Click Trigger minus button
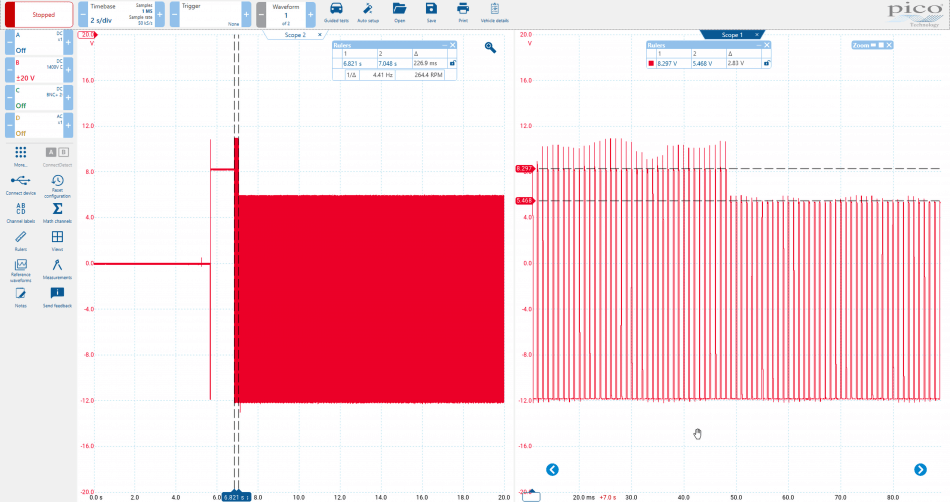 (x=174, y=15)
